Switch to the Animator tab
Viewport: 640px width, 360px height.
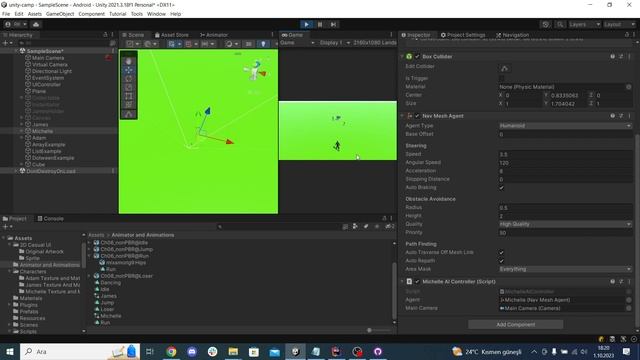point(214,35)
